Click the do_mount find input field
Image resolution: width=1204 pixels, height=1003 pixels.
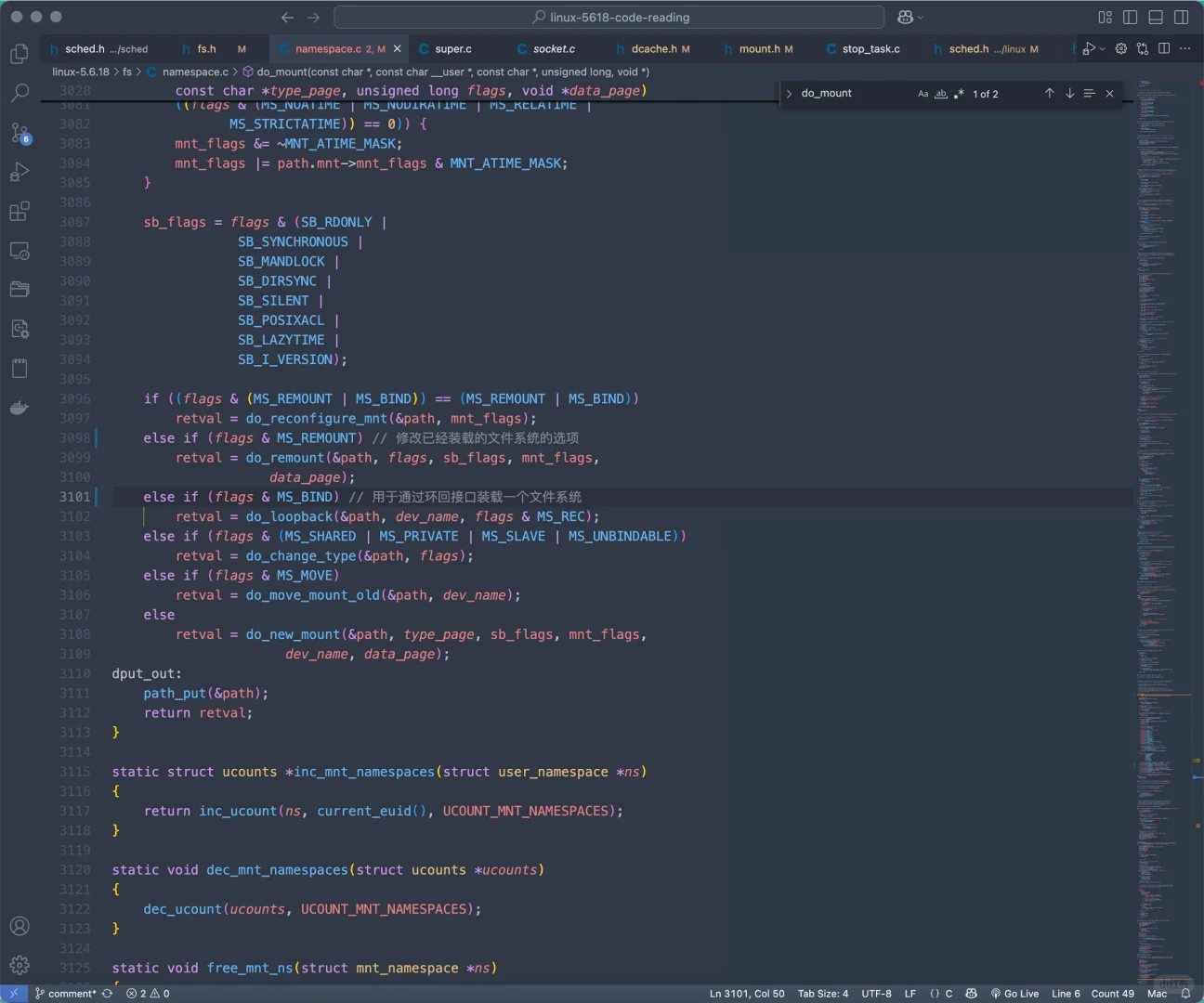coord(855,94)
